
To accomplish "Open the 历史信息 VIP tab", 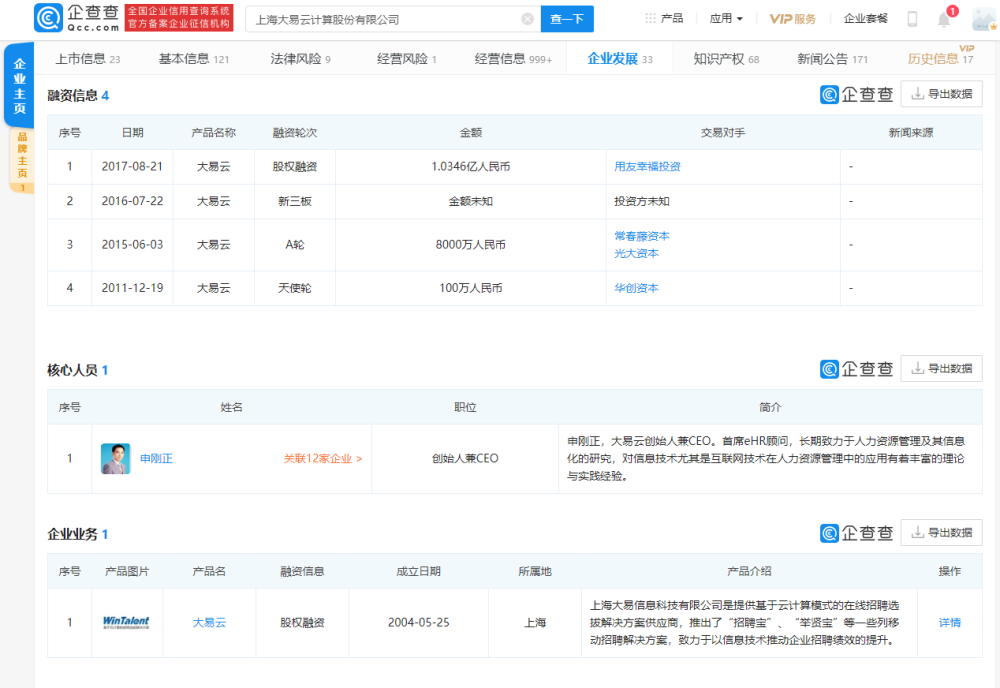I will coord(940,58).
